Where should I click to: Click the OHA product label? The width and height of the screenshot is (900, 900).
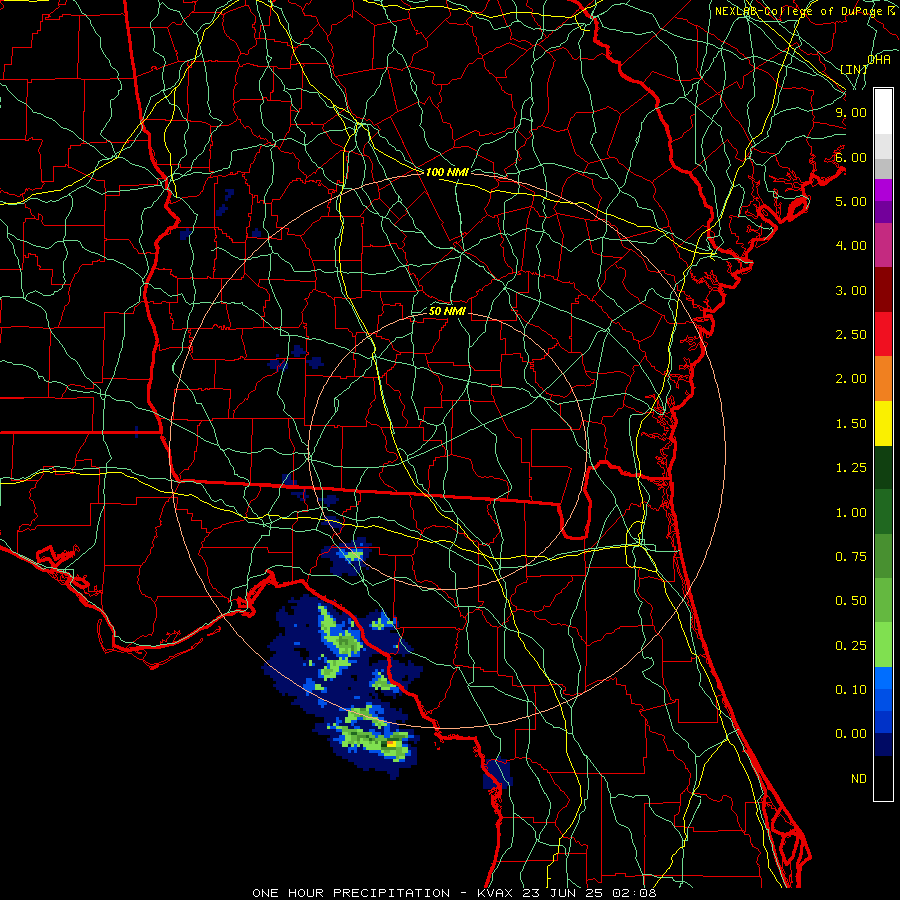tap(879, 59)
